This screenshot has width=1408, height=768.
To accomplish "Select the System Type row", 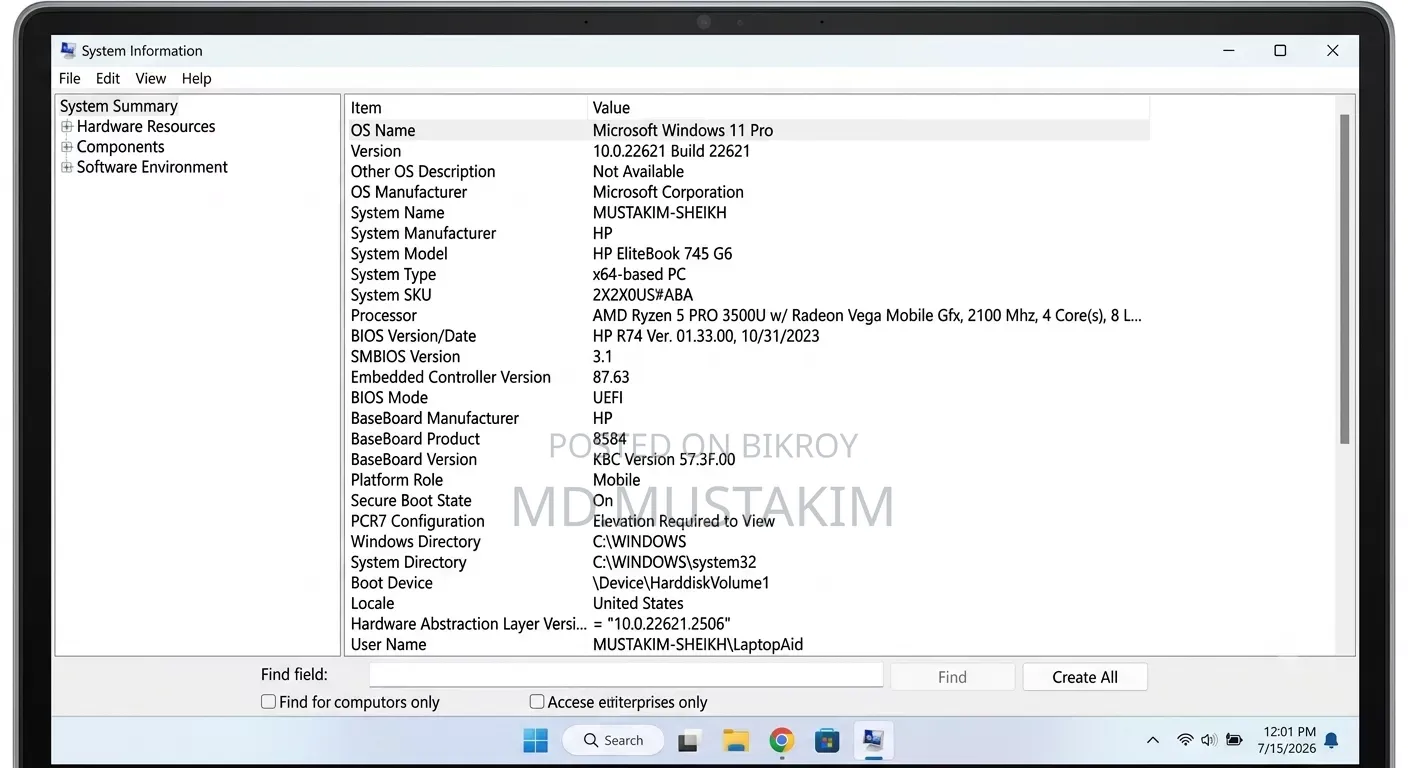I will [747, 275].
